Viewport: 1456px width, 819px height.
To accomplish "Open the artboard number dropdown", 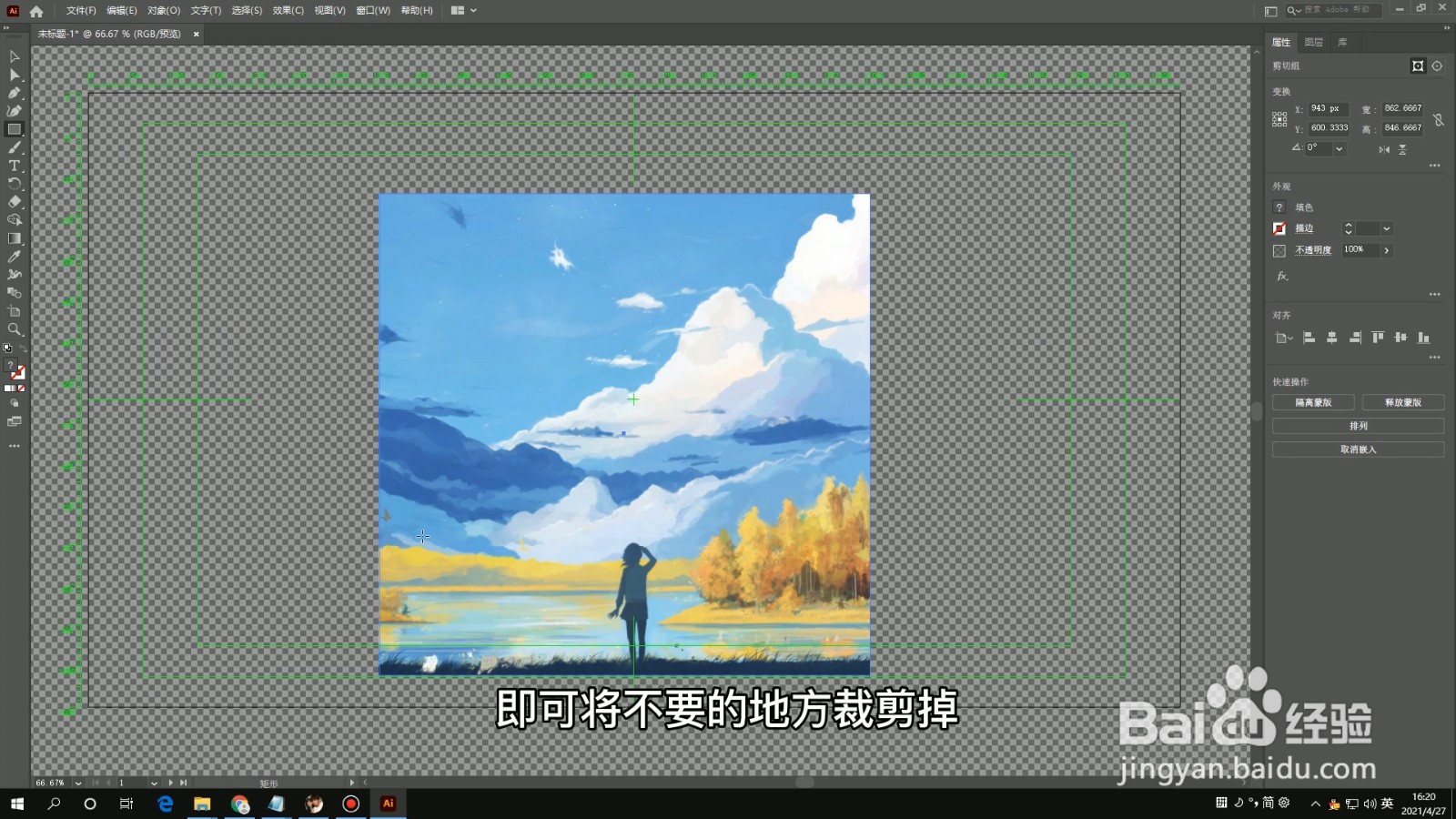I will click(x=154, y=783).
